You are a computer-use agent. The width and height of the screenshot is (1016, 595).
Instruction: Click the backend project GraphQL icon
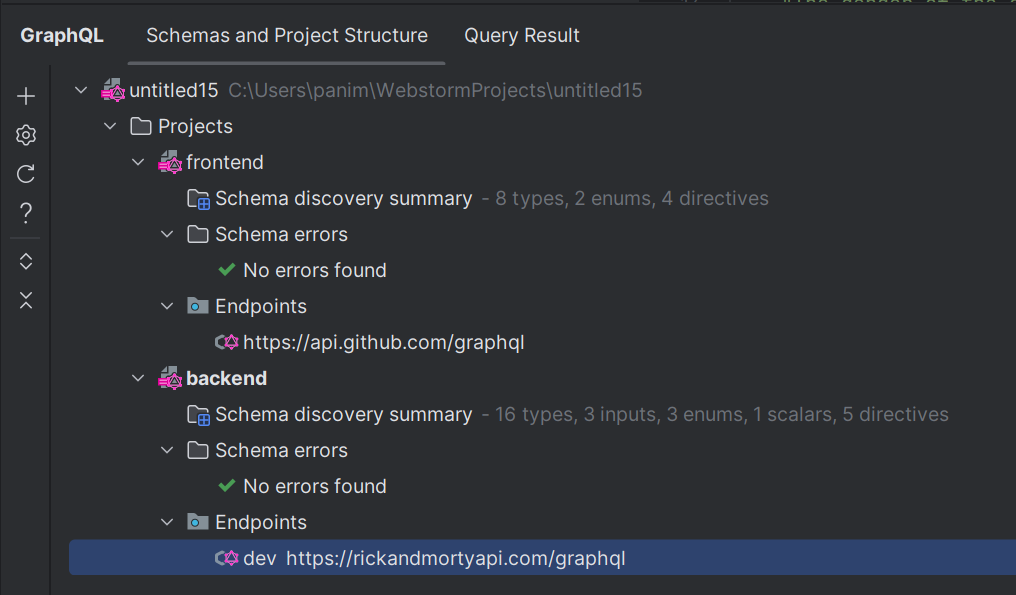tap(170, 379)
